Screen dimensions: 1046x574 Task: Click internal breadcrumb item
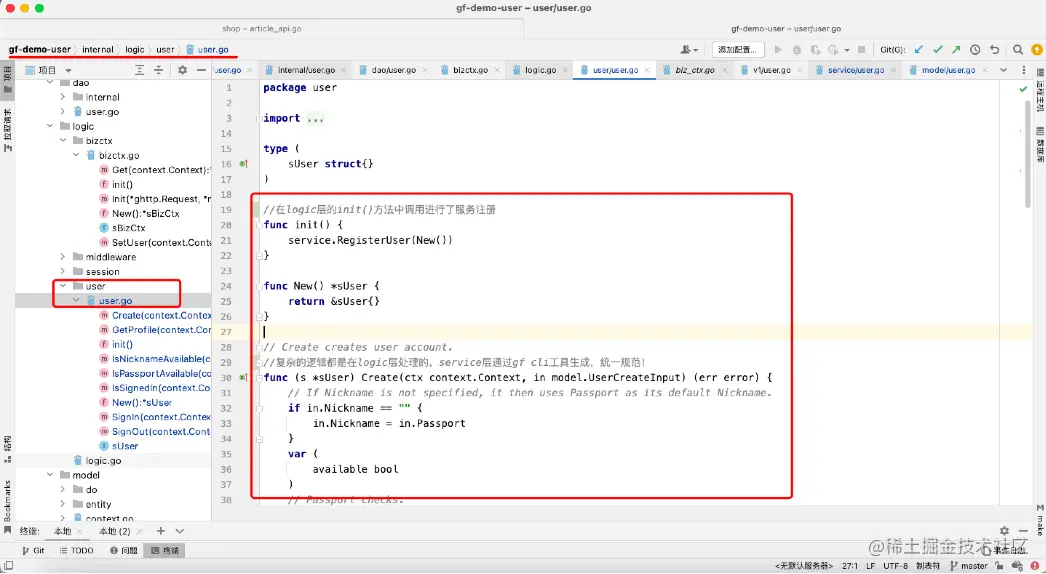click(97, 49)
